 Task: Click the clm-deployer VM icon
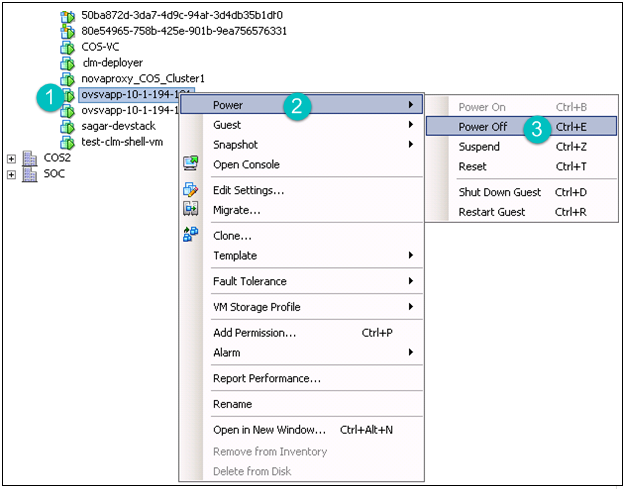tap(68, 63)
